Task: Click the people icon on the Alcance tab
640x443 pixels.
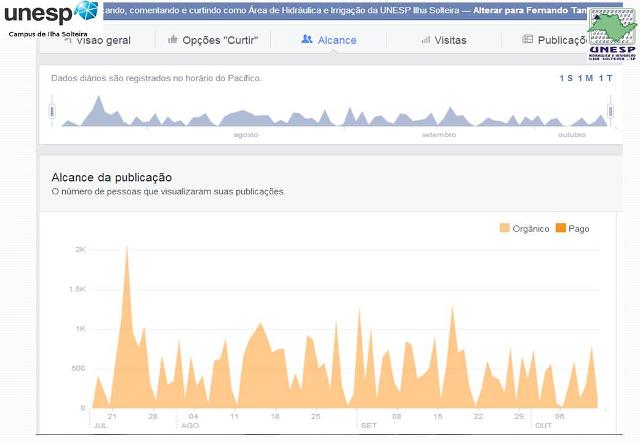Action: [x=307, y=40]
